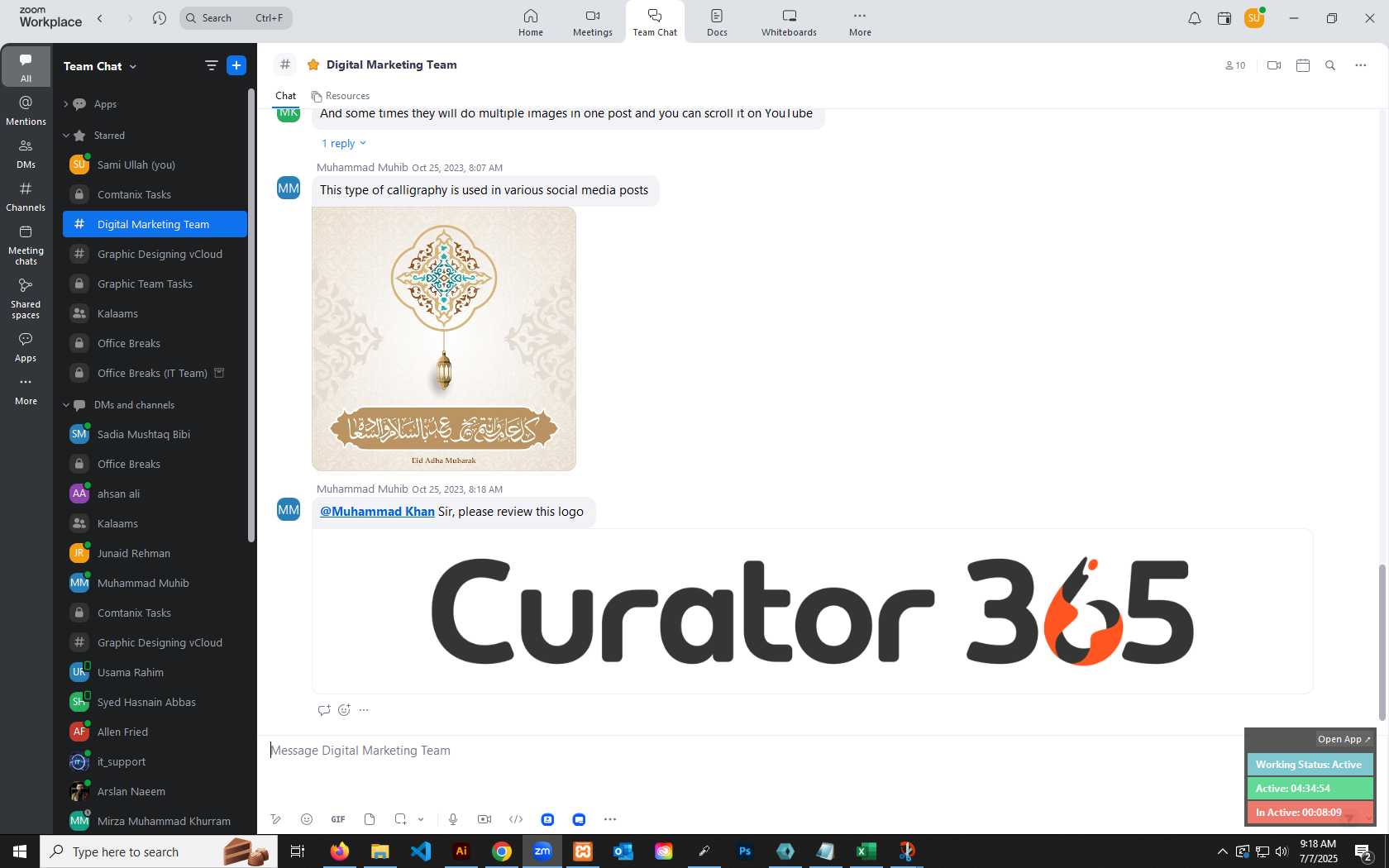
Task: Collapse the DMs and channels section
Action: point(66,405)
